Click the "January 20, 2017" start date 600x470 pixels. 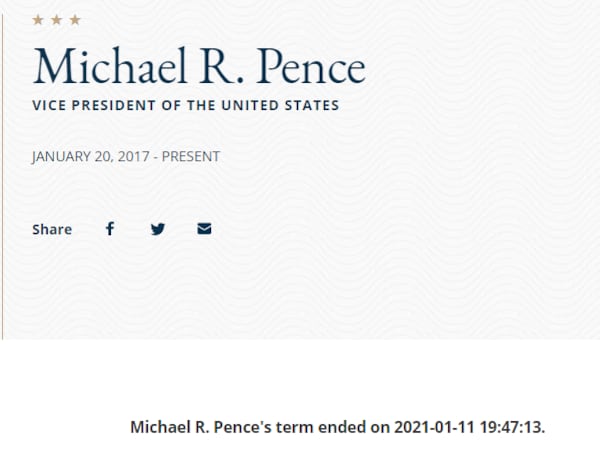(x=89, y=157)
